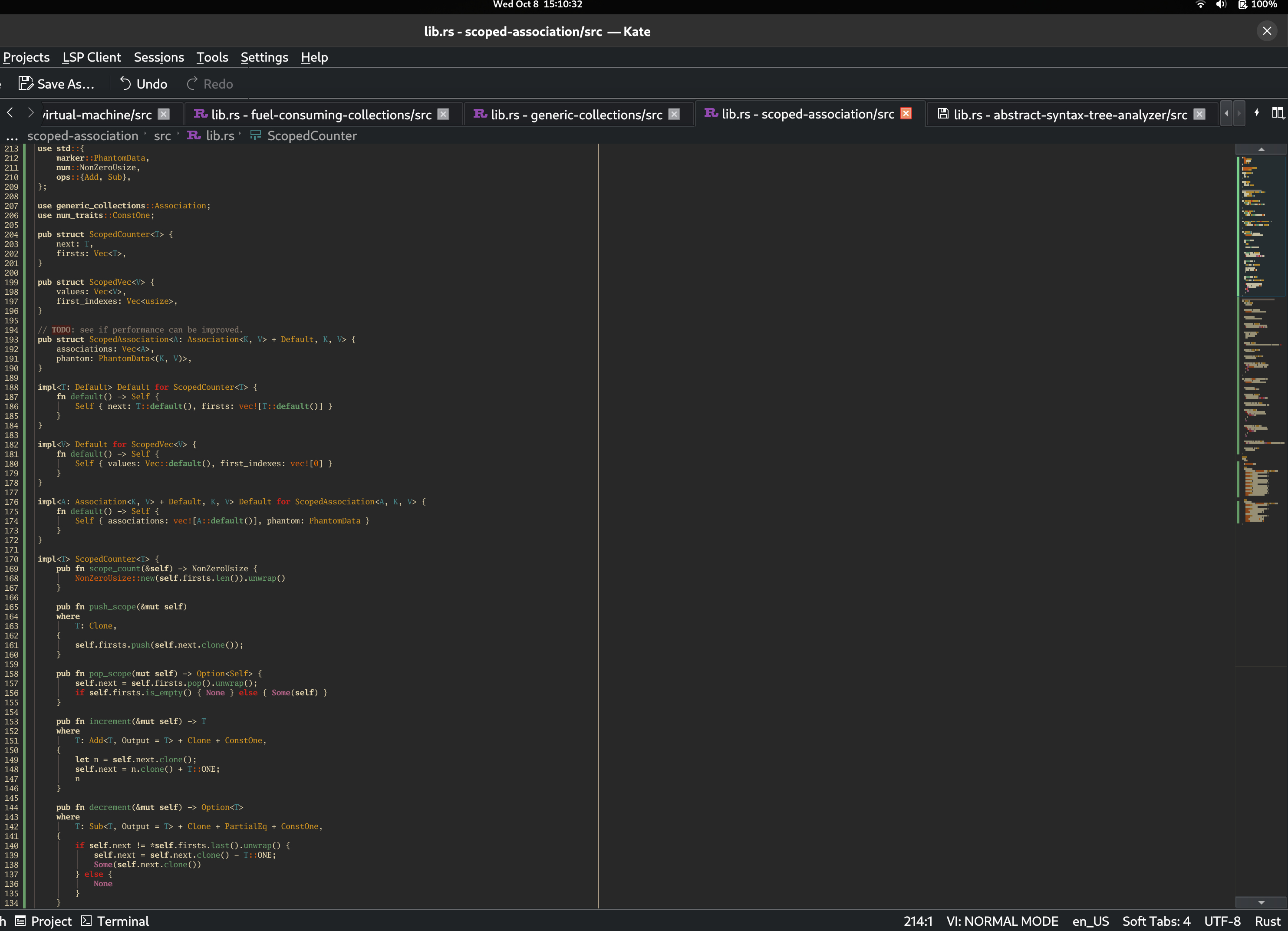Click ScopedCounter in the breadcrumb bar
This screenshot has width=1288, height=931.
tap(312, 136)
